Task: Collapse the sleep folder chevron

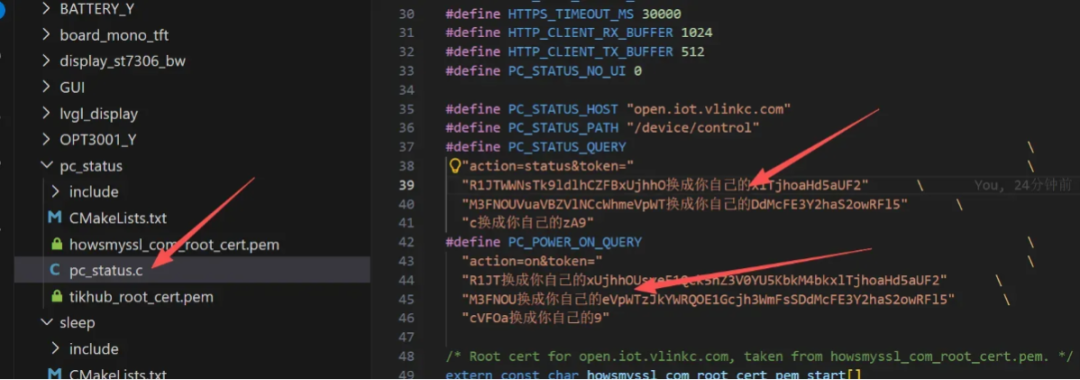Action: coord(46,323)
